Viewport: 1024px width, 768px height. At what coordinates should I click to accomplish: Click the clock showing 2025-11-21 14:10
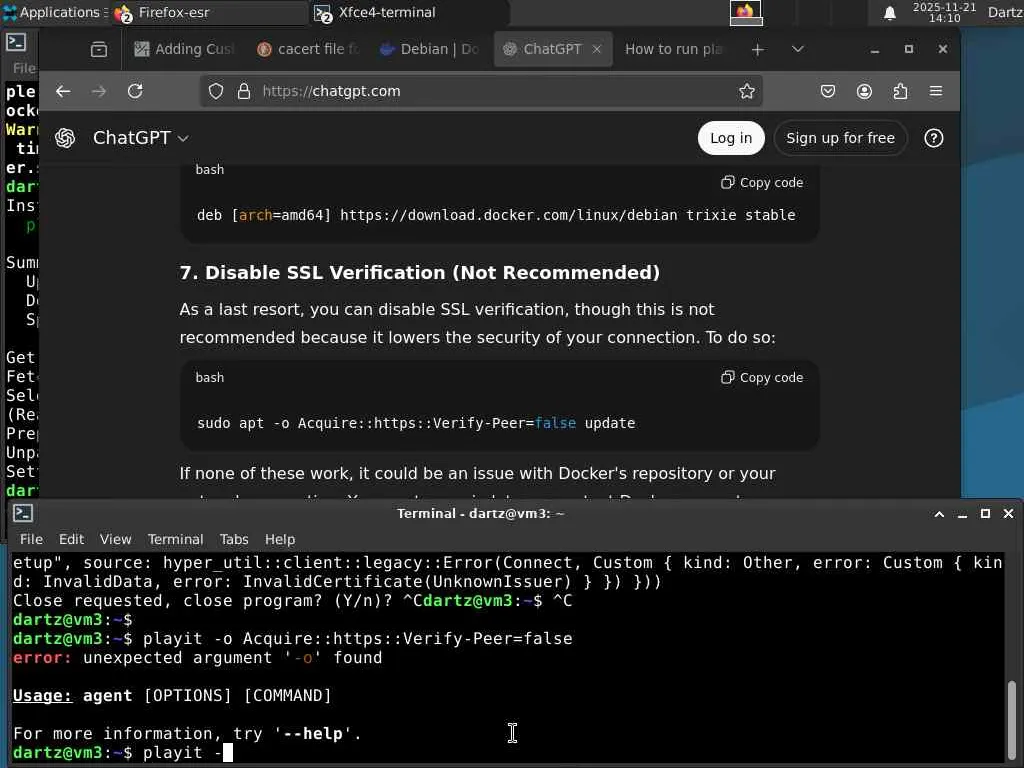point(944,12)
